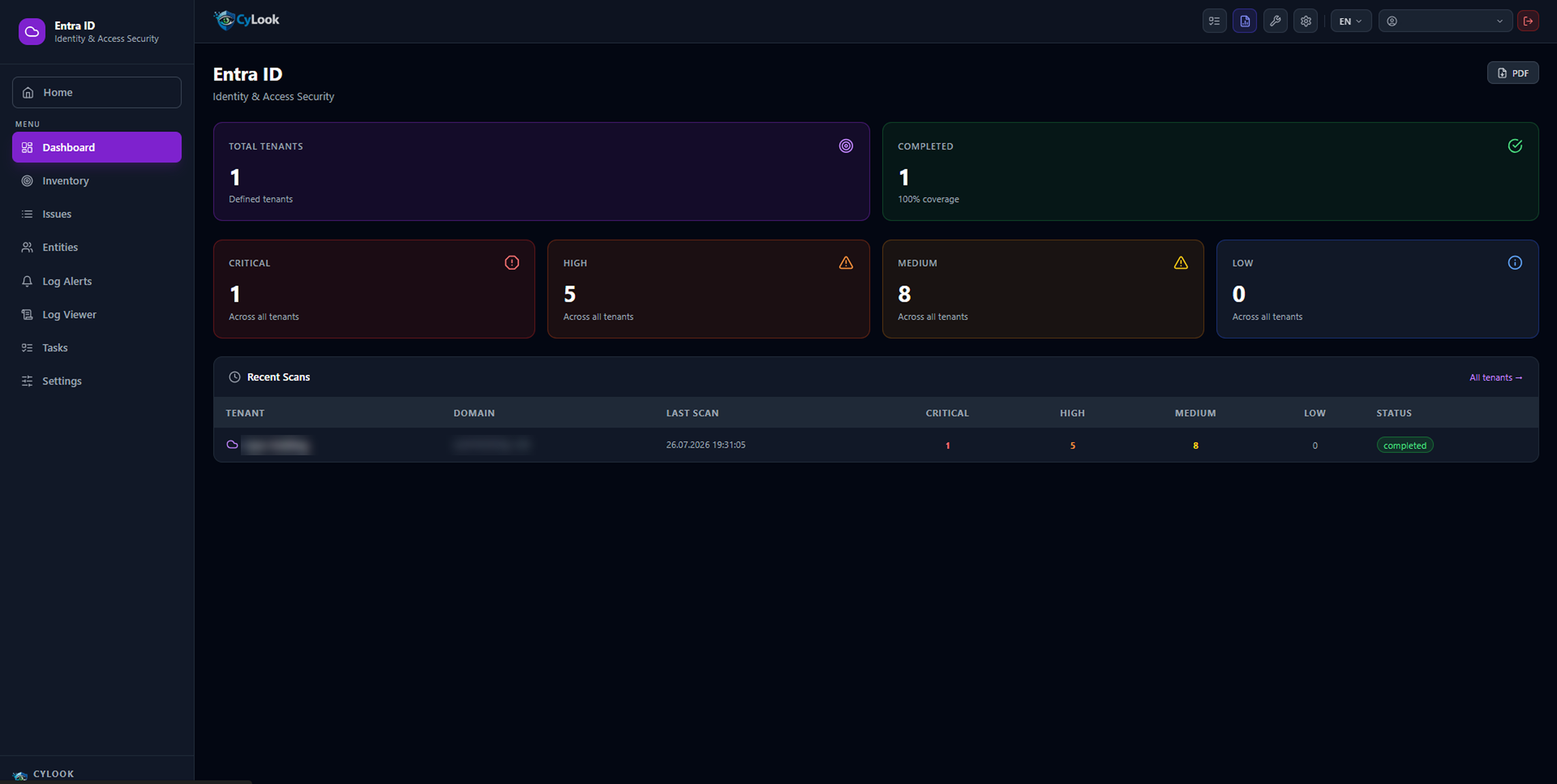Open Tasks menu item in sidebar

point(97,347)
